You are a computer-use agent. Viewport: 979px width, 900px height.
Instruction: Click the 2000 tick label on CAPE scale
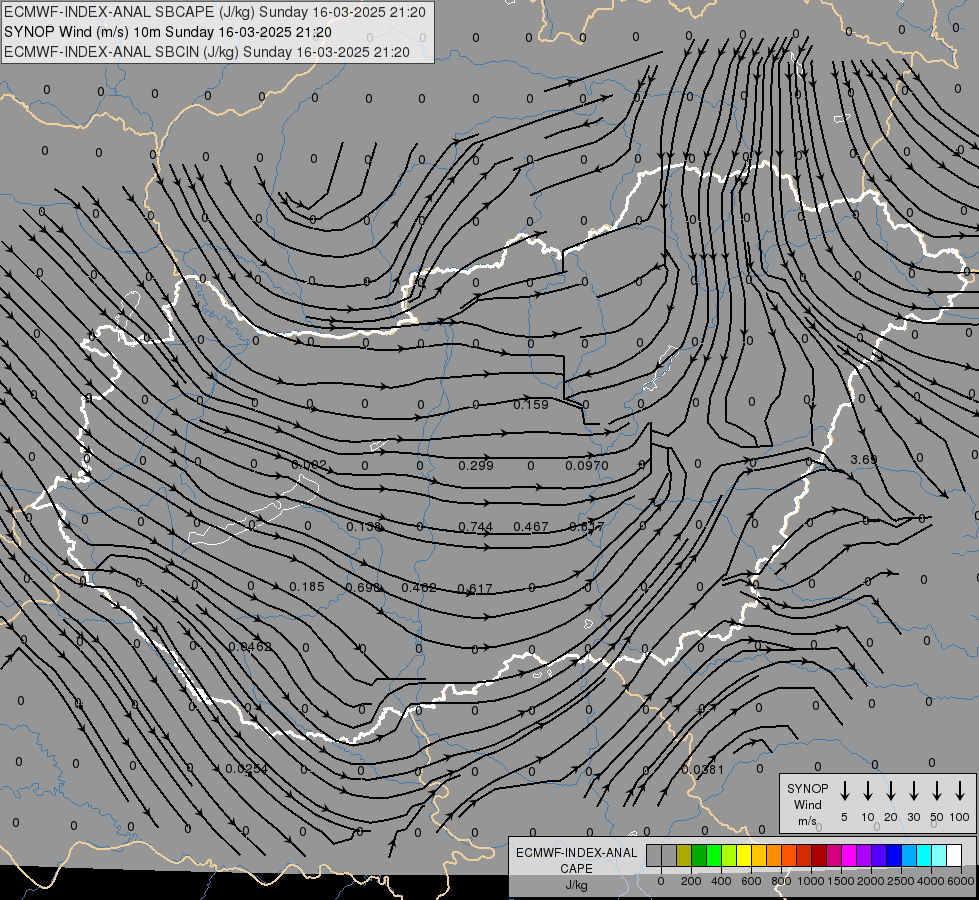(x=871, y=881)
